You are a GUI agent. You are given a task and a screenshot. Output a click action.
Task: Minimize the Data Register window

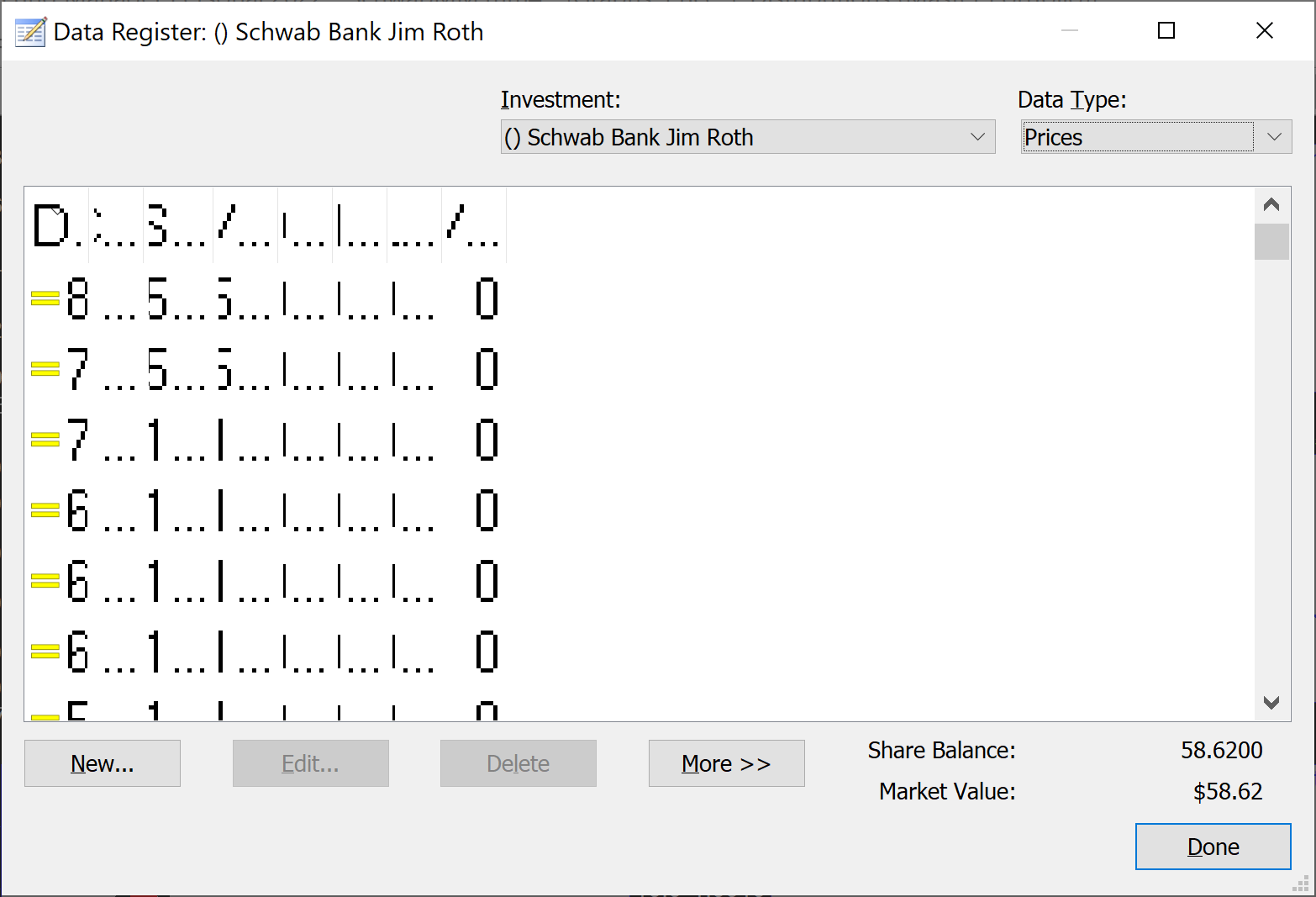click(x=1070, y=31)
